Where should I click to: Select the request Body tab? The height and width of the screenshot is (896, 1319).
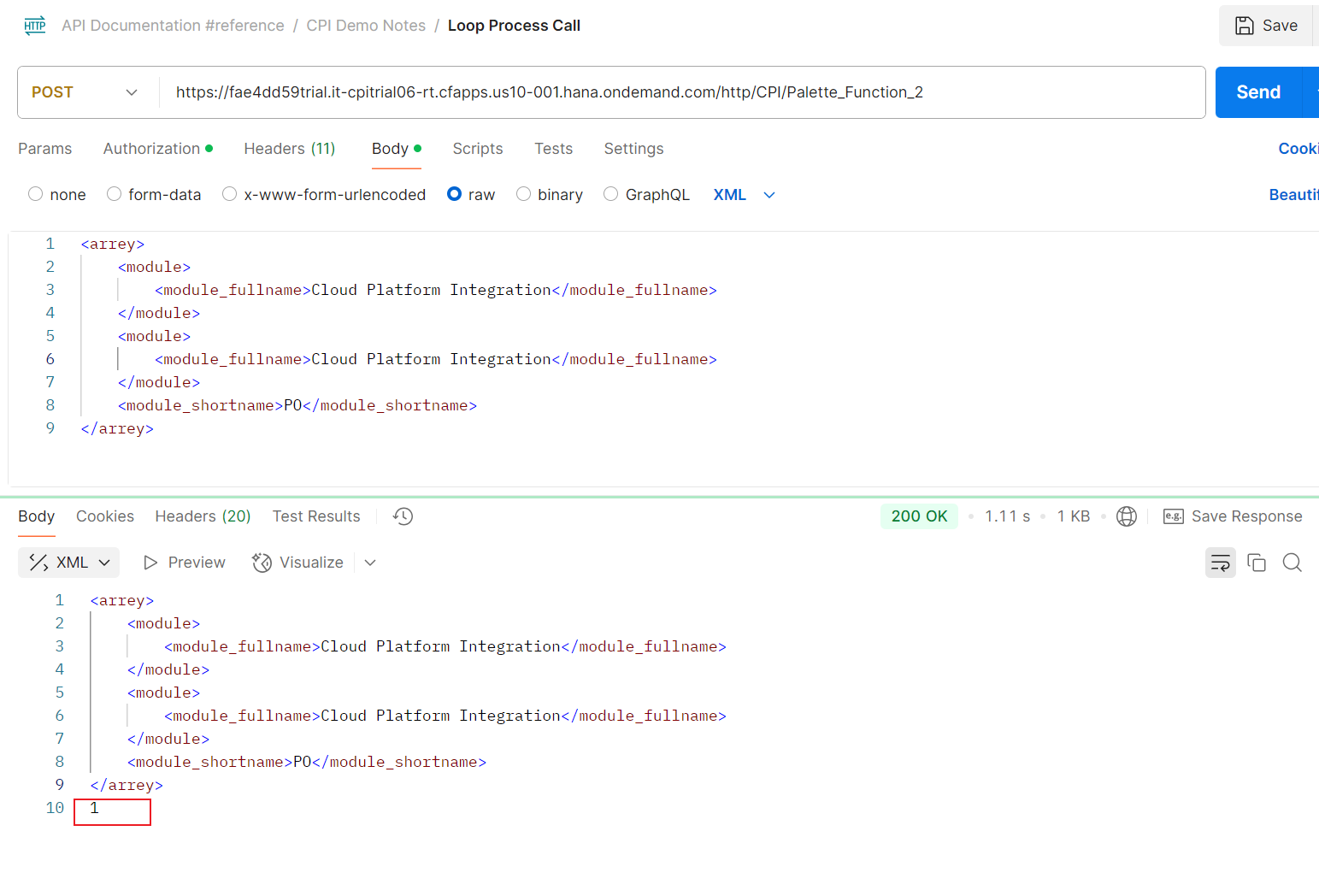397,149
